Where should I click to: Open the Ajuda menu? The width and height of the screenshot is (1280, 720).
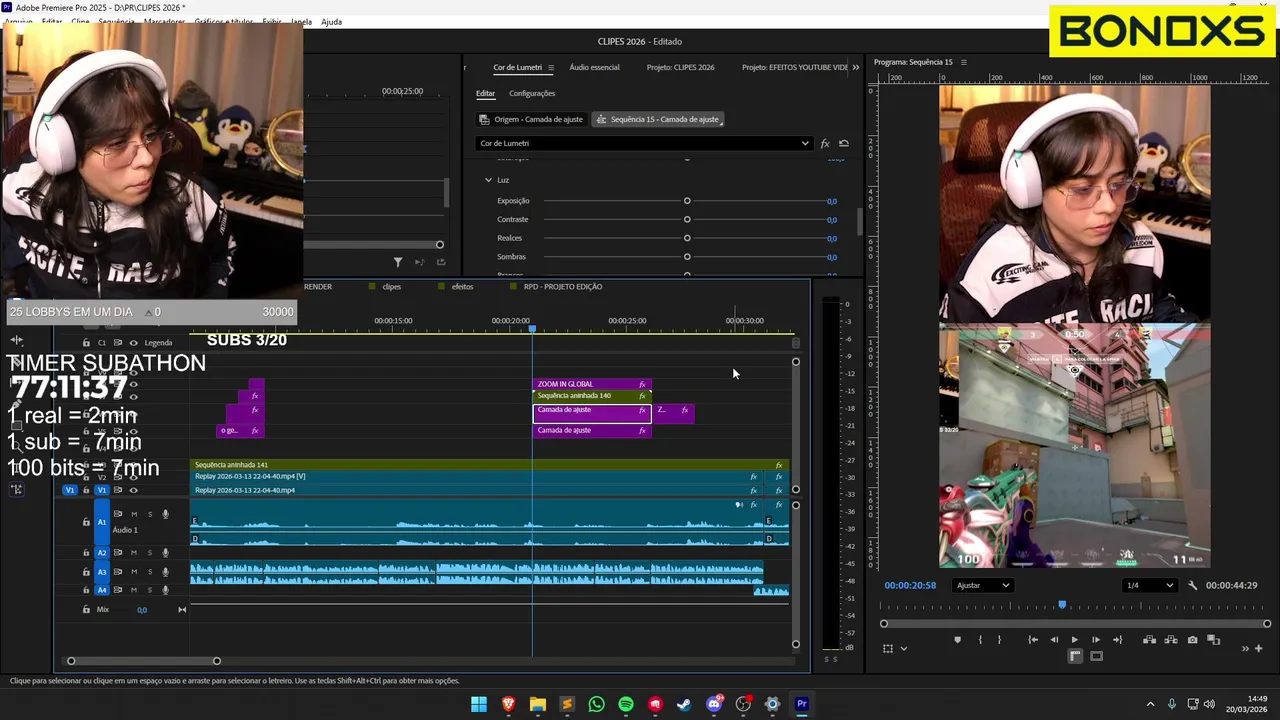click(331, 21)
